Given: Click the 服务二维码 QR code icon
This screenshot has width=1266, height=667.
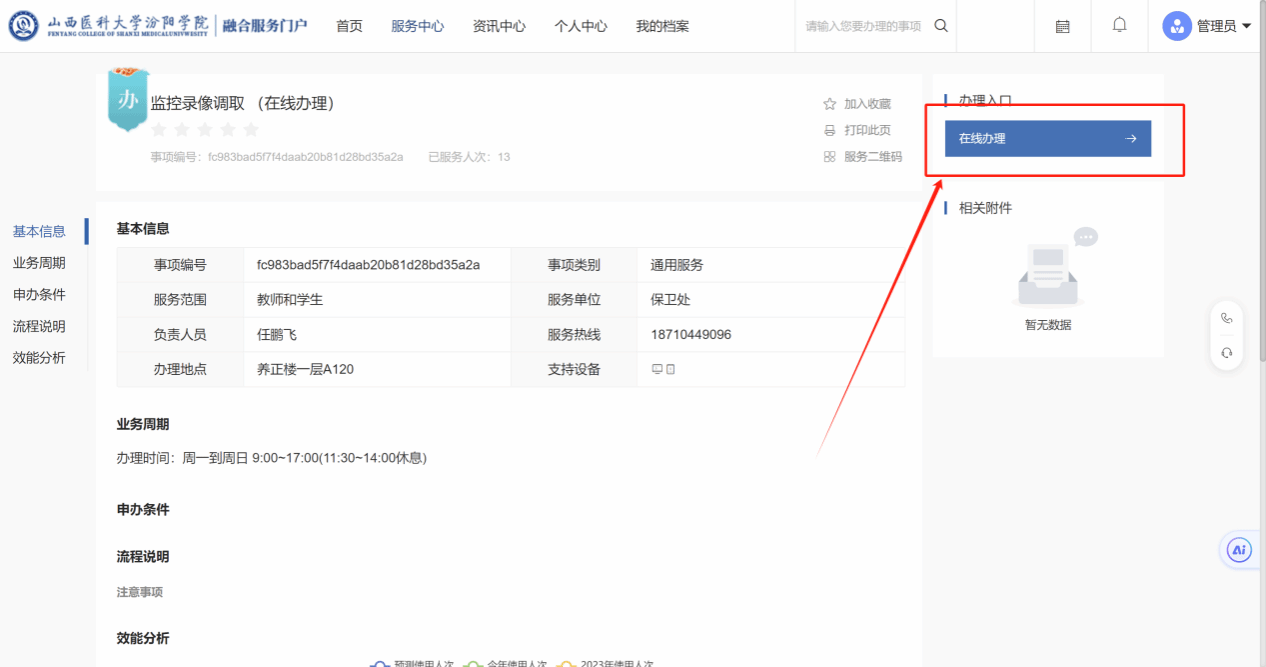Looking at the screenshot, I should (829, 157).
